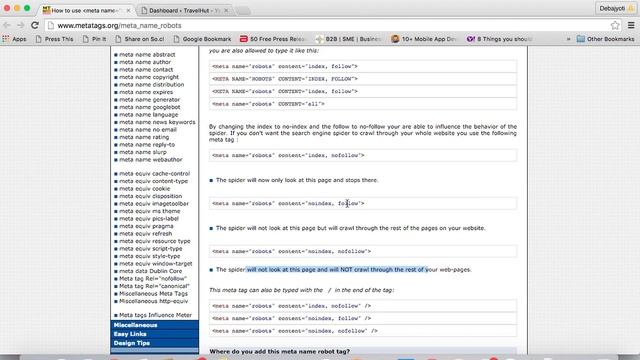Close the Dashboard TravelHut tab
Image resolution: width=640 pixels, height=360 pixels.
pyautogui.click(x=226, y=10)
